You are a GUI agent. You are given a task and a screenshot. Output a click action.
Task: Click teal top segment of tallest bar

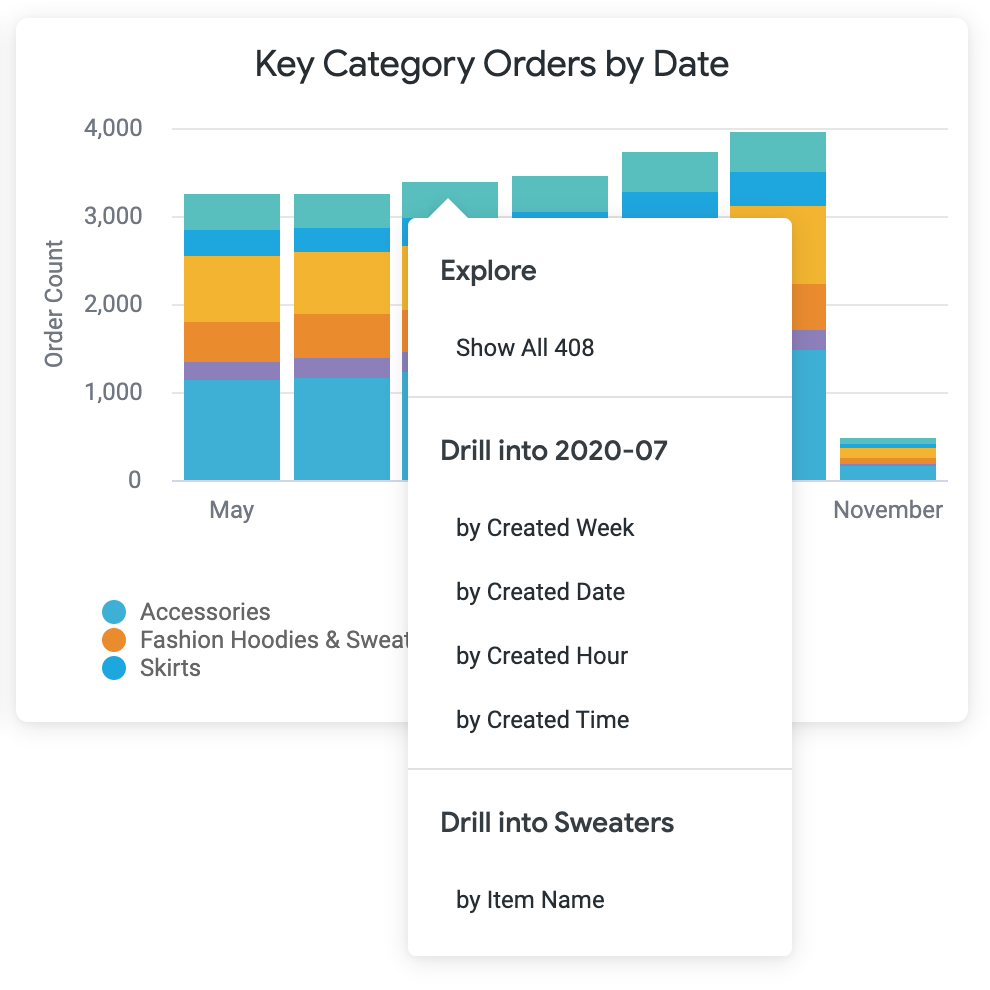778,152
